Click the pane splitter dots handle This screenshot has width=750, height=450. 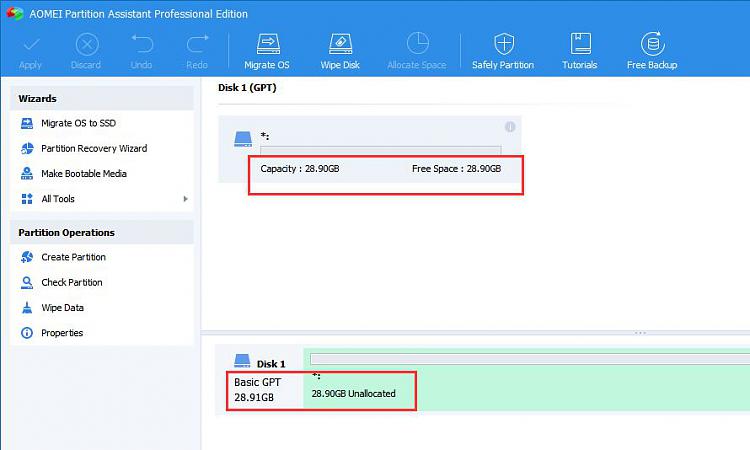coord(640,333)
